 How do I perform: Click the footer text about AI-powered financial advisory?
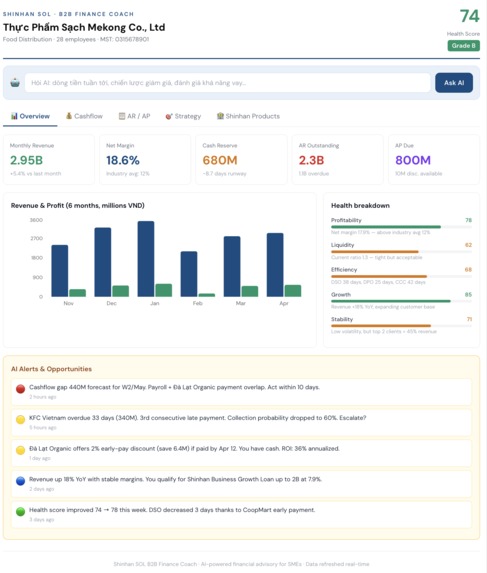[241, 564]
